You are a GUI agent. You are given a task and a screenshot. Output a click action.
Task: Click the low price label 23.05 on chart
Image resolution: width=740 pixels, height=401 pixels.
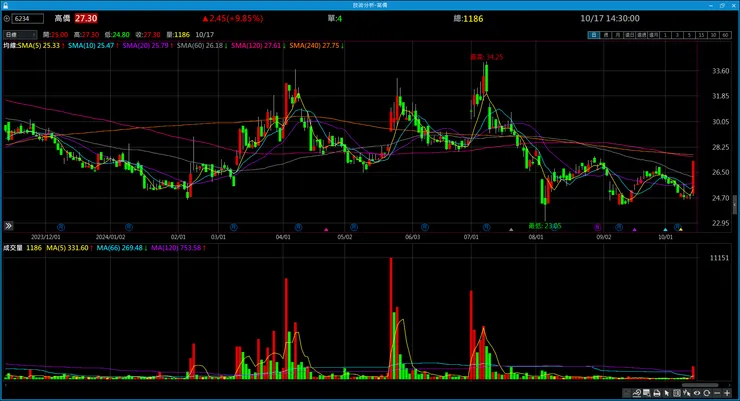coord(545,226)
